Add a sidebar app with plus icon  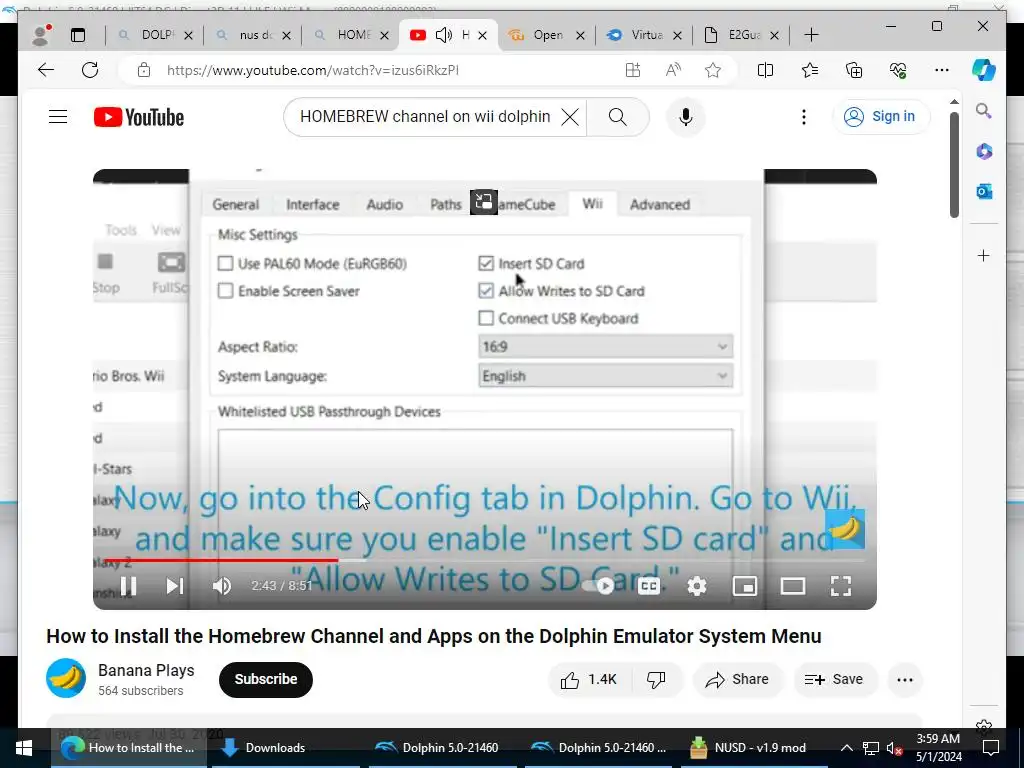click(x=984, y=255)
